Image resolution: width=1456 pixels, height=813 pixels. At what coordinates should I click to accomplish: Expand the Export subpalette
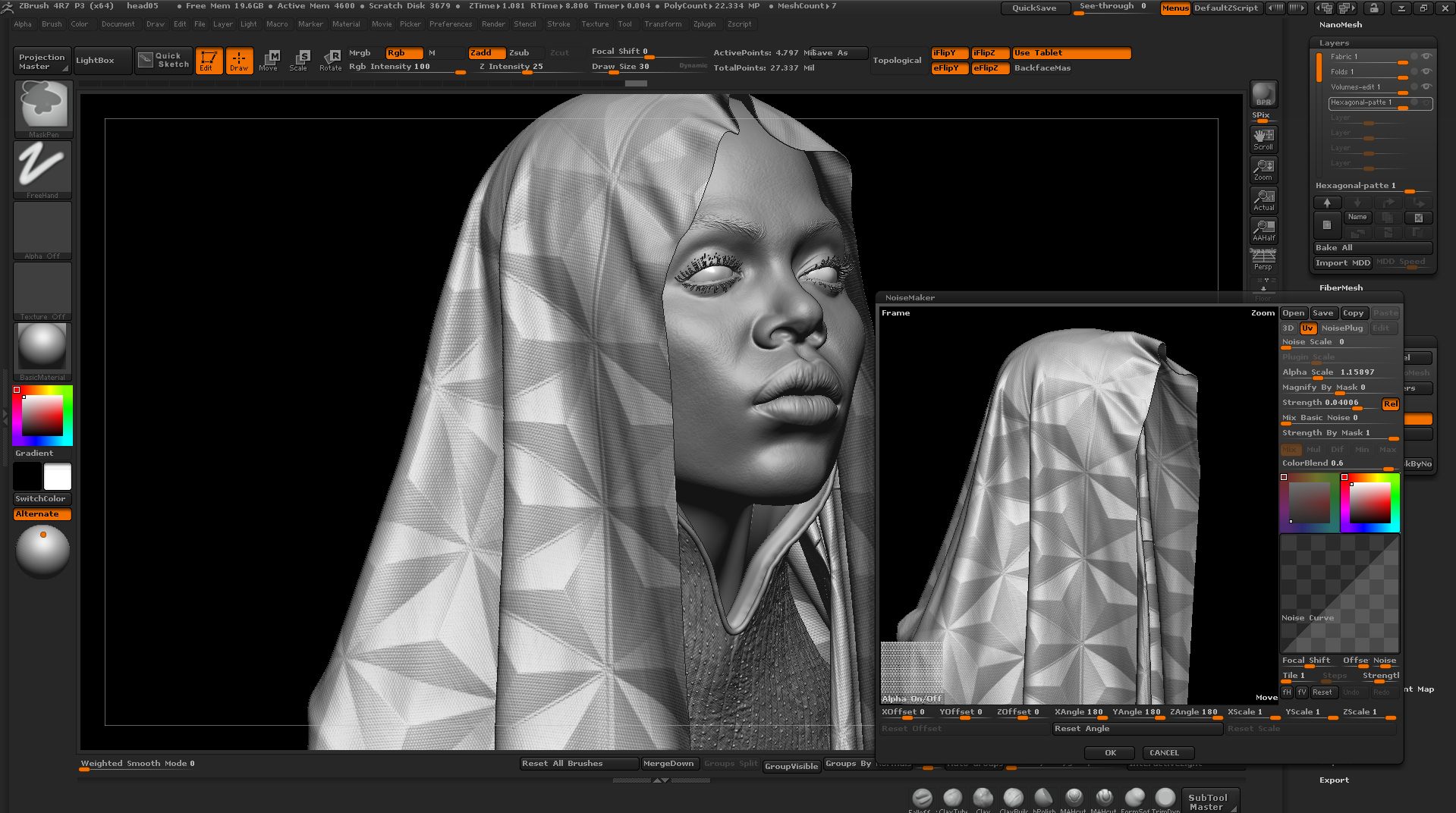1334,780
